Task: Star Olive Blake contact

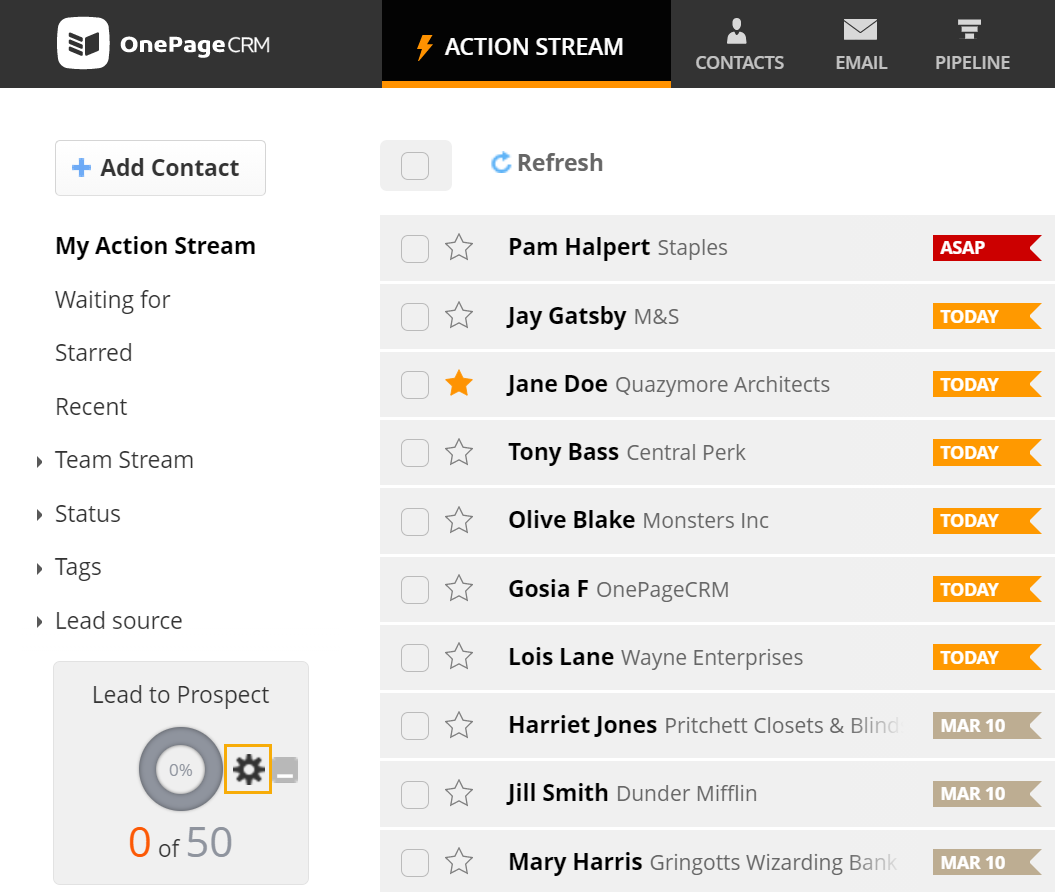Action: (x=459, y=520)
